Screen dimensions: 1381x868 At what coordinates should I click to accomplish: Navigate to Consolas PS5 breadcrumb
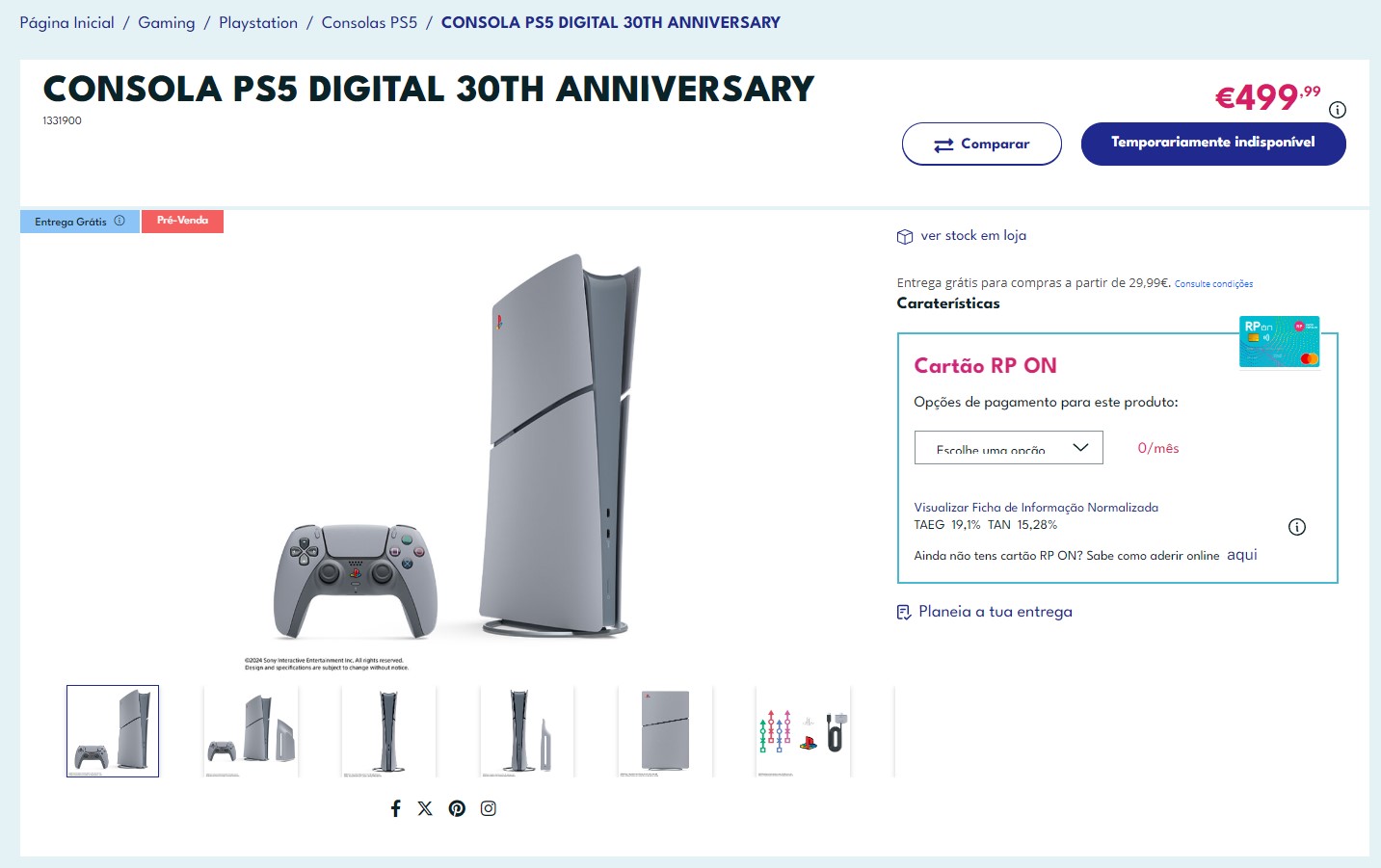click(x=369, y=22)
